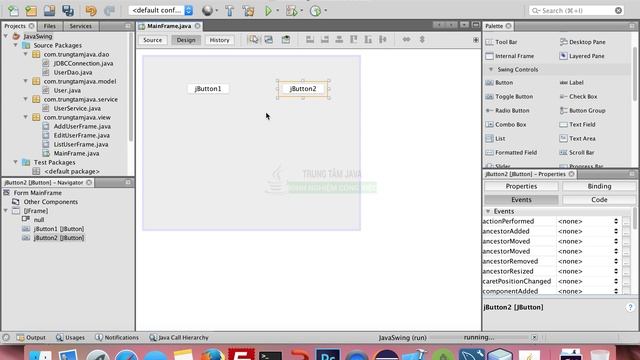Open UserDao.java in Projects tree
Screen dimensions: 640x360
click(x=68, y=72)
